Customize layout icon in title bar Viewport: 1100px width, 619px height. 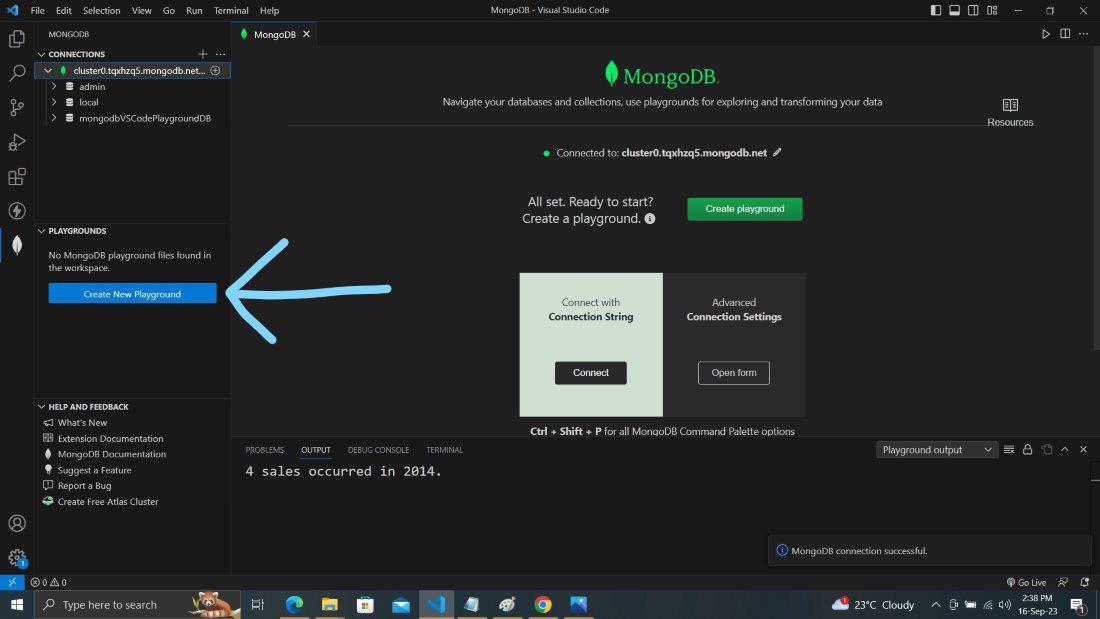click(992, 11)
